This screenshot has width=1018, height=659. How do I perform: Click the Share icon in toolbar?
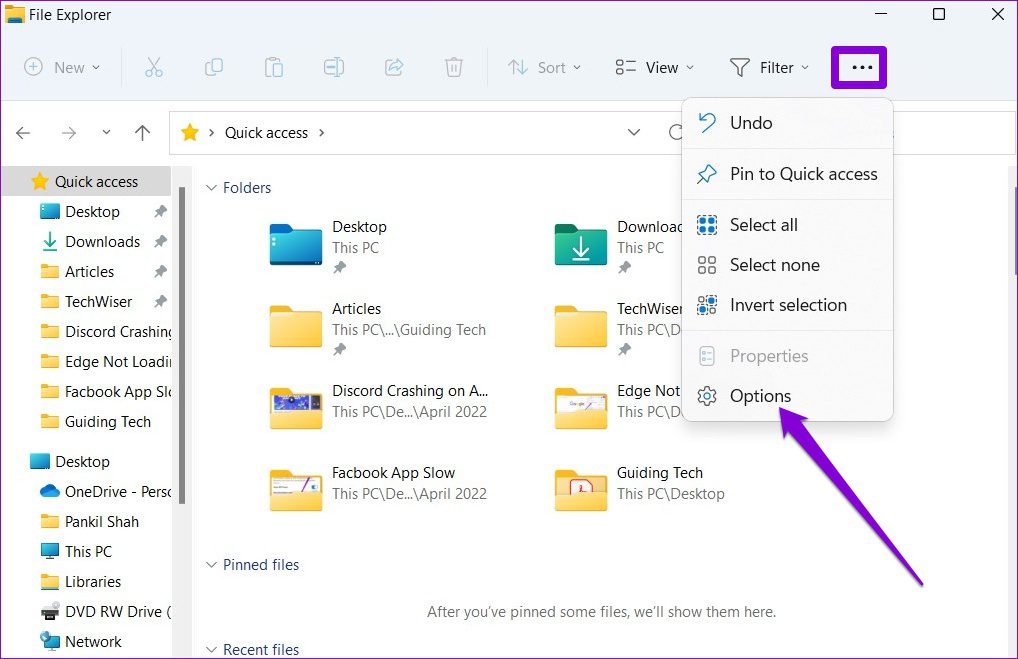pyautogui.click(x=394, y=68)
